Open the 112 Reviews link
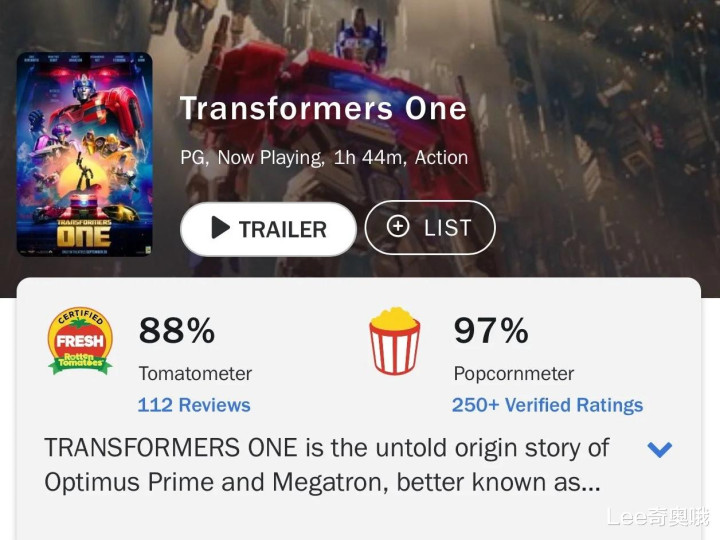This screenshot has width=720, height=540. click(194, 405)
